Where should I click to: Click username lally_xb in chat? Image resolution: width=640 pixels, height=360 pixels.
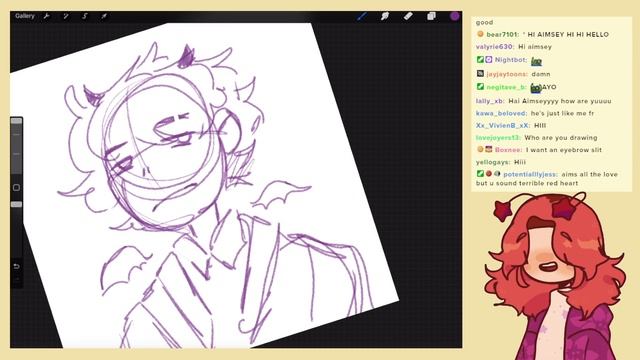click(x=490, y=101)
